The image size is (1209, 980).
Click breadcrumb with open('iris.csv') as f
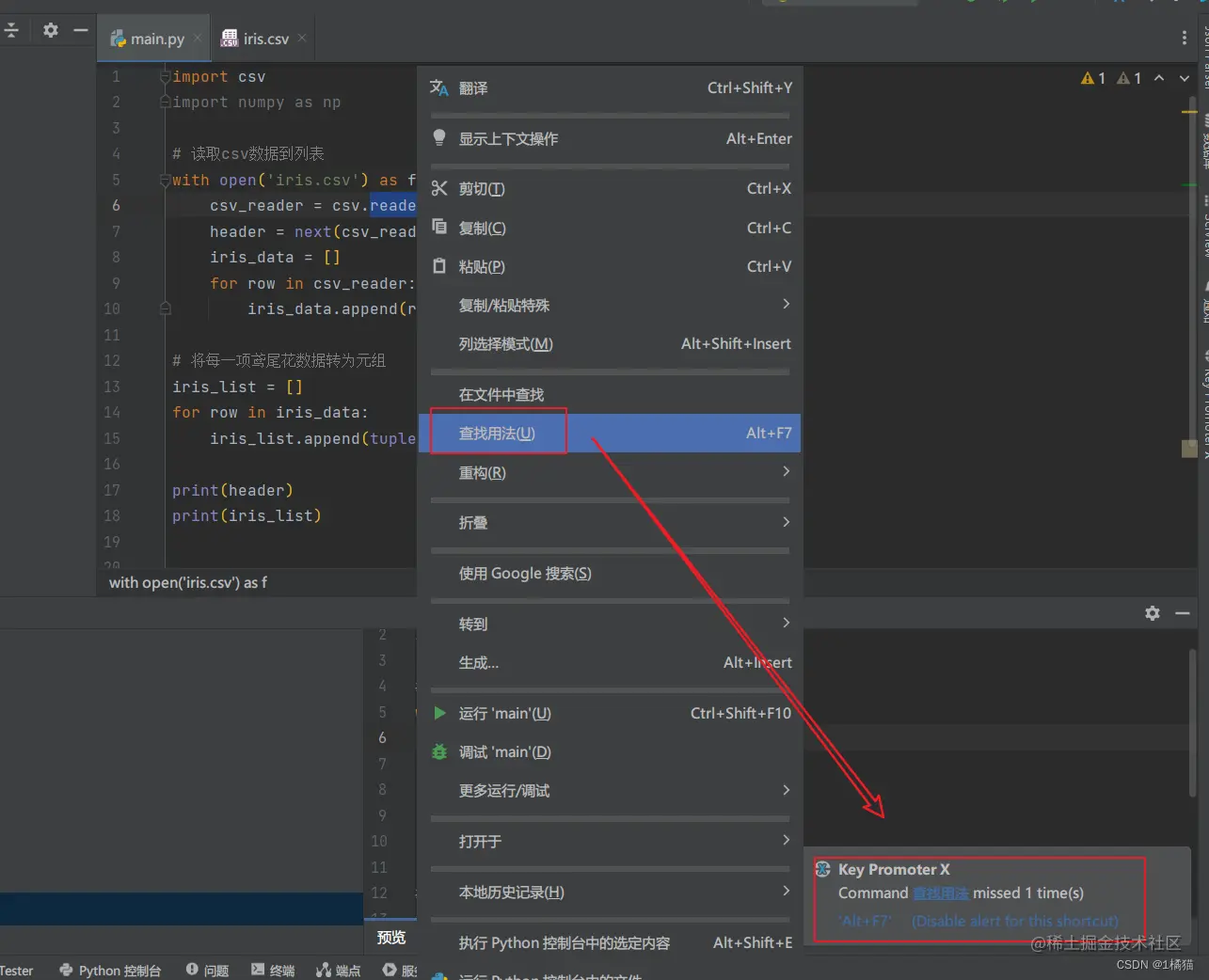[188, 582]
